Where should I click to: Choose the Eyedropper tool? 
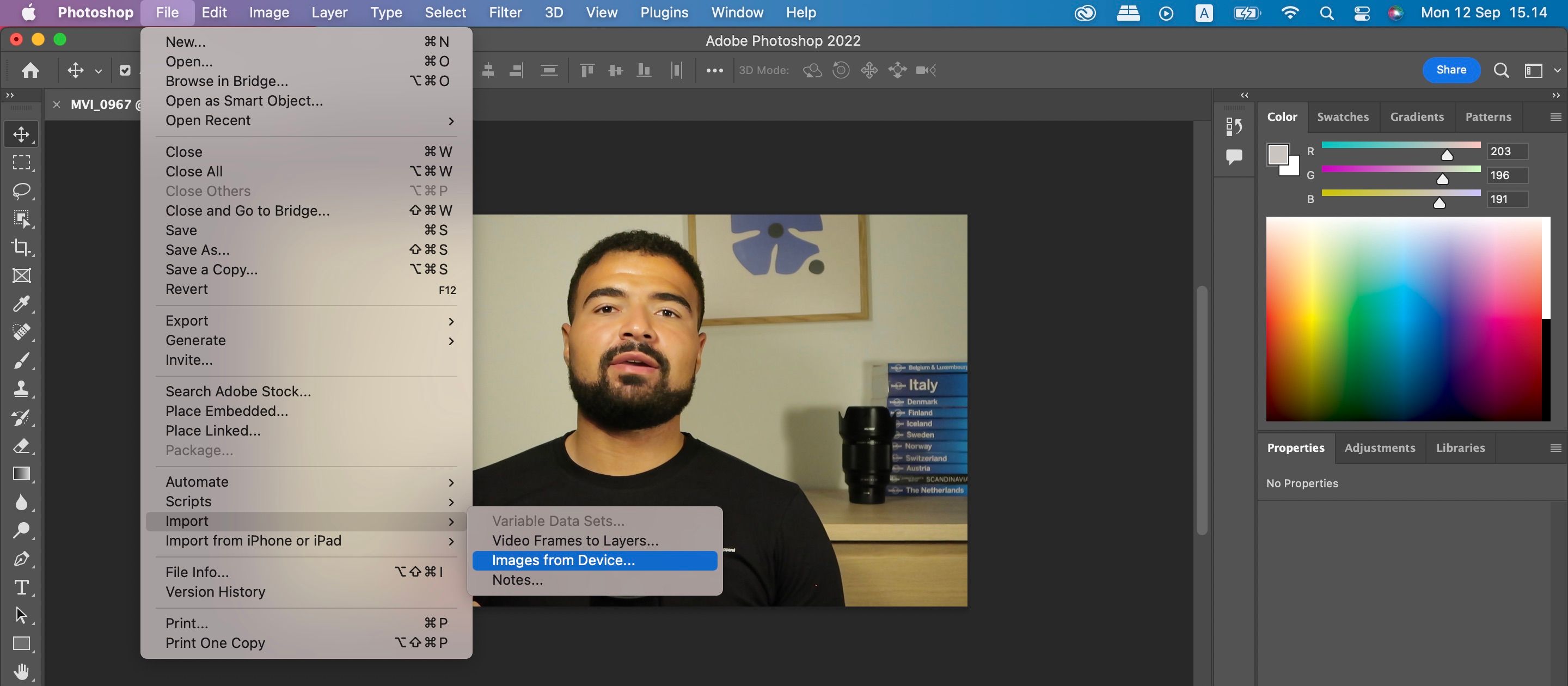pyautogui.click(x=21, y=303)
